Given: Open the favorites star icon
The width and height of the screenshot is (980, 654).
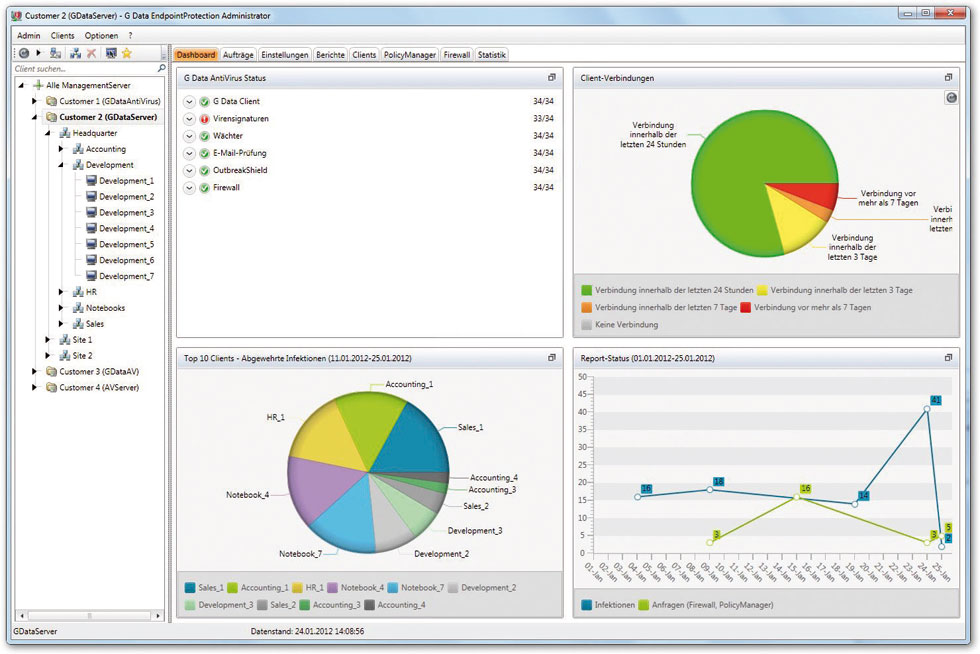Looking at the screenshot, I should point(128,52).
